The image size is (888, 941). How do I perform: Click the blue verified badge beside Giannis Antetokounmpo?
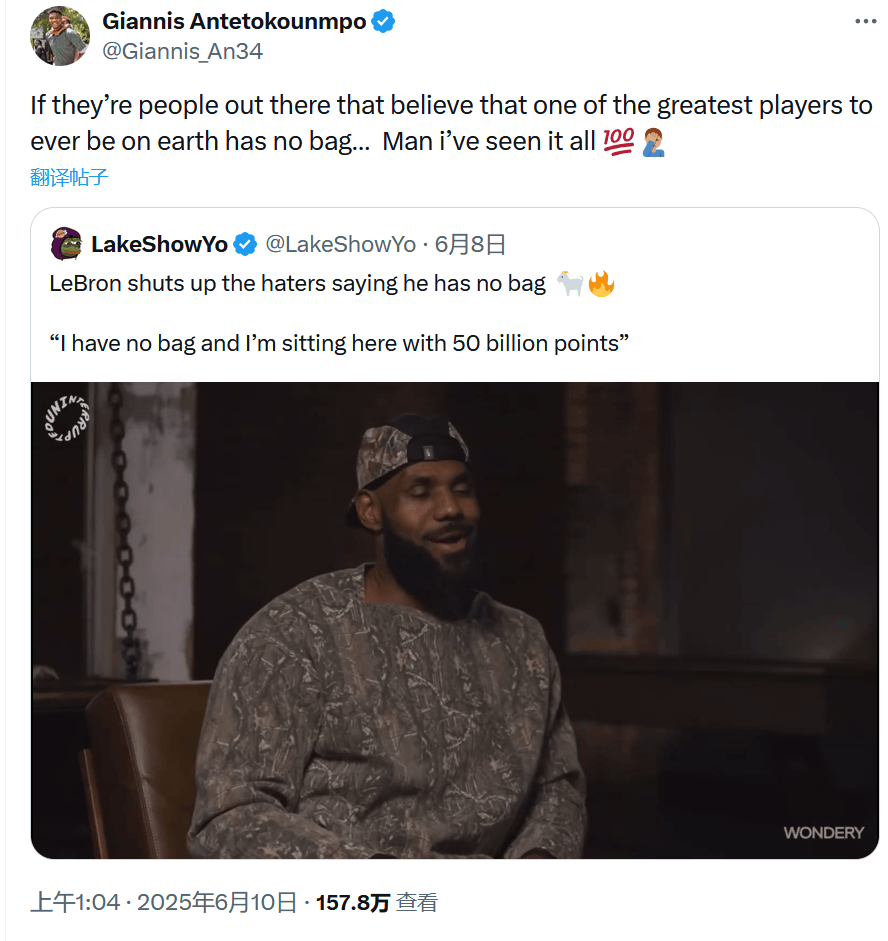pyautogui.click(x=383, y=21)
